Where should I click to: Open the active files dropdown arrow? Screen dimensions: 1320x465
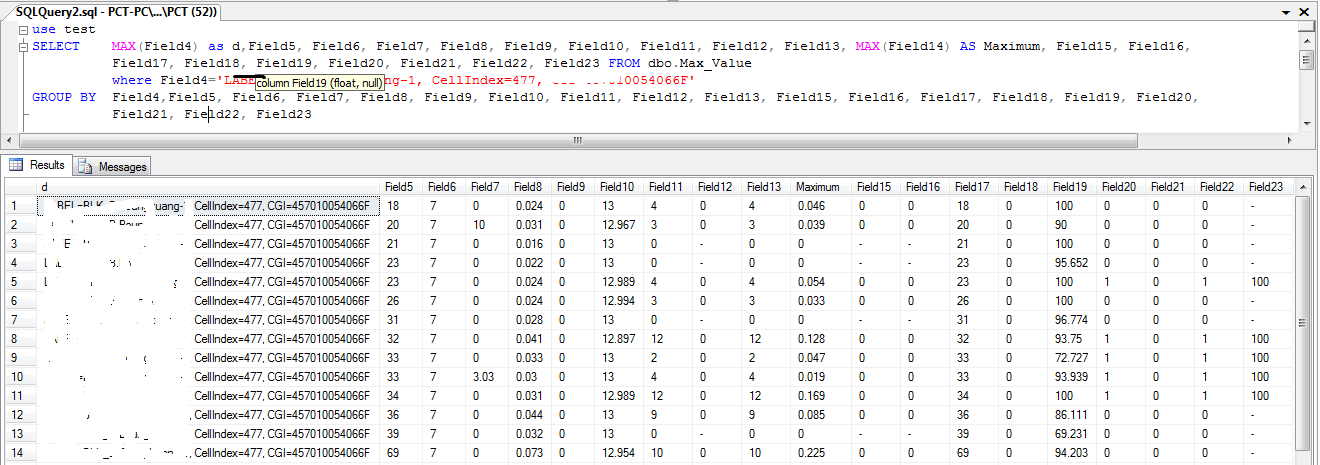click(1284, 11)
